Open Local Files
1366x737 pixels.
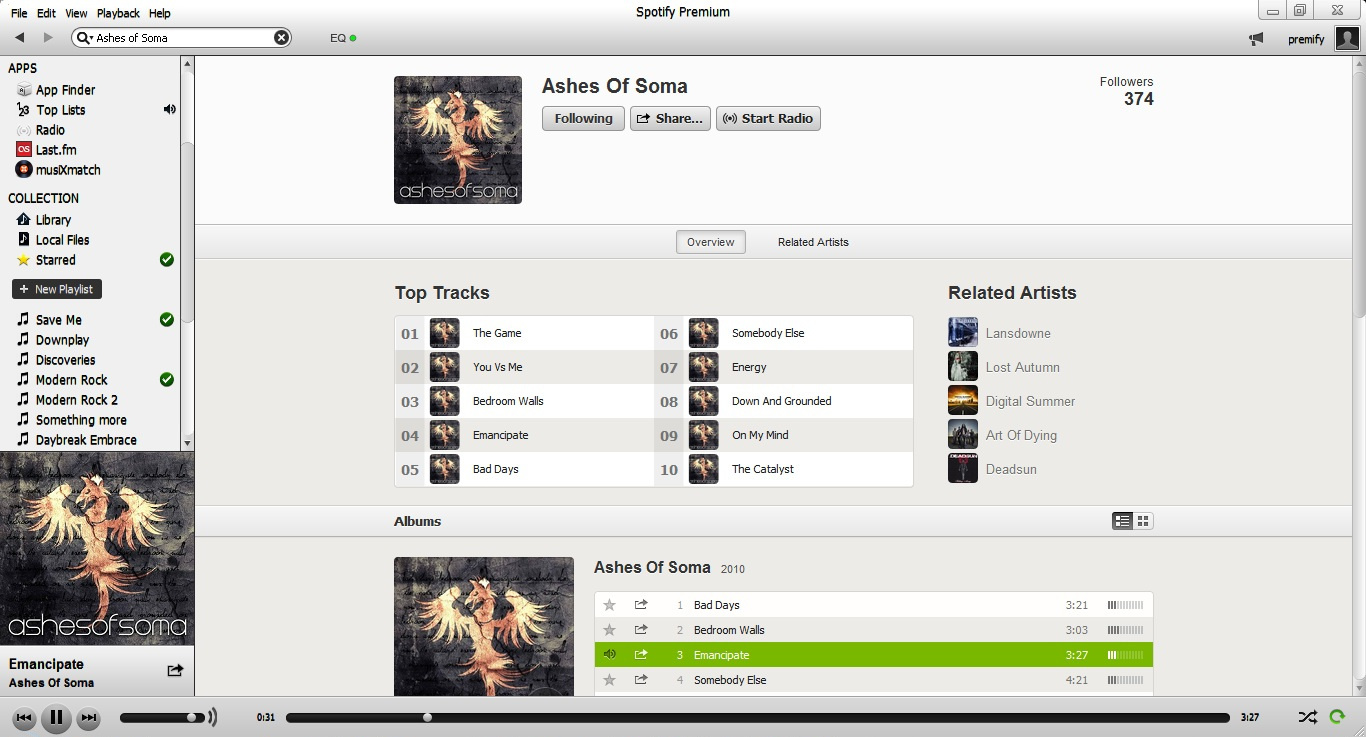click(x=62, y=240)
